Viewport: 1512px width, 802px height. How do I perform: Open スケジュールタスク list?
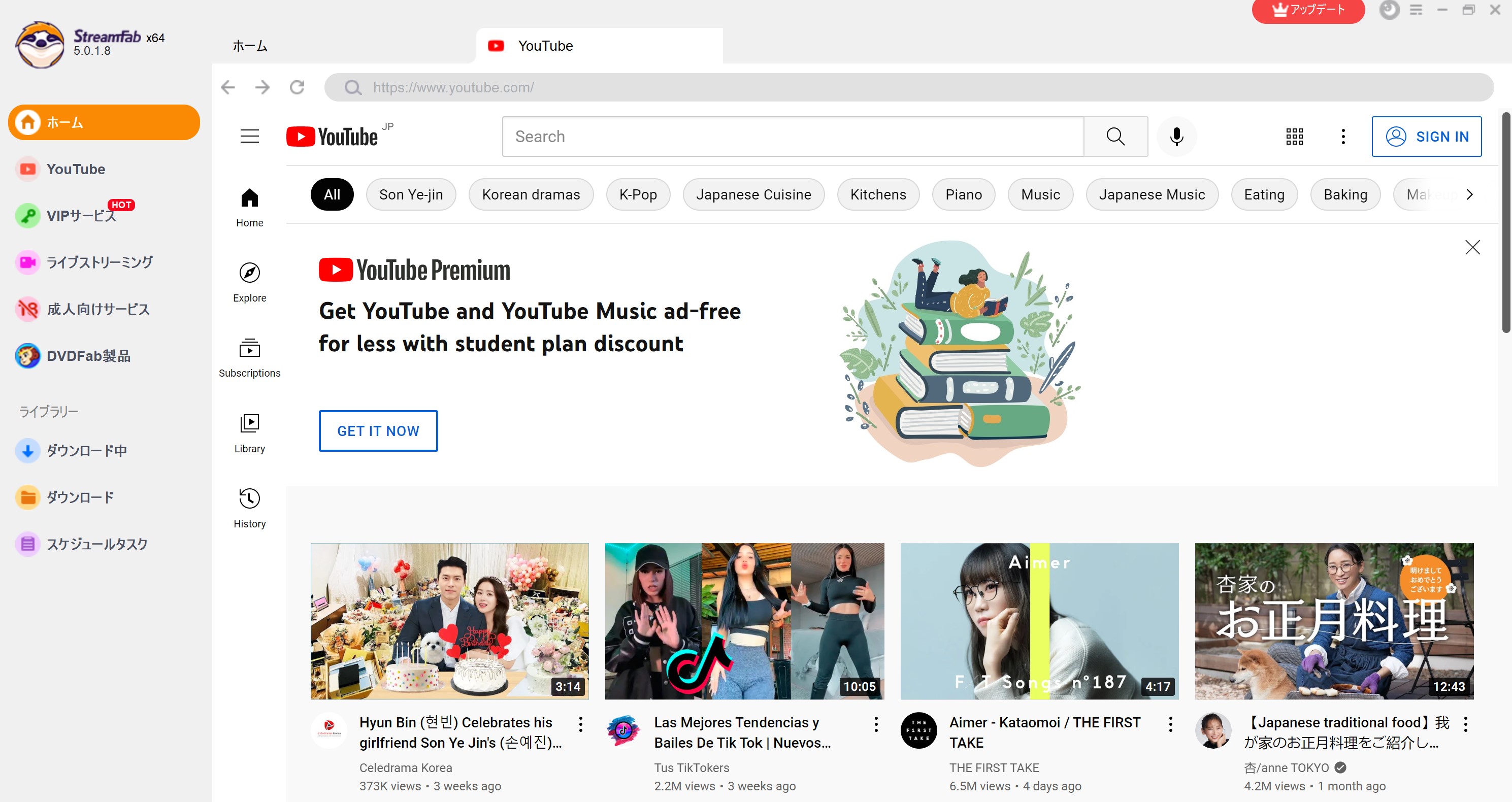coord(82,544)
